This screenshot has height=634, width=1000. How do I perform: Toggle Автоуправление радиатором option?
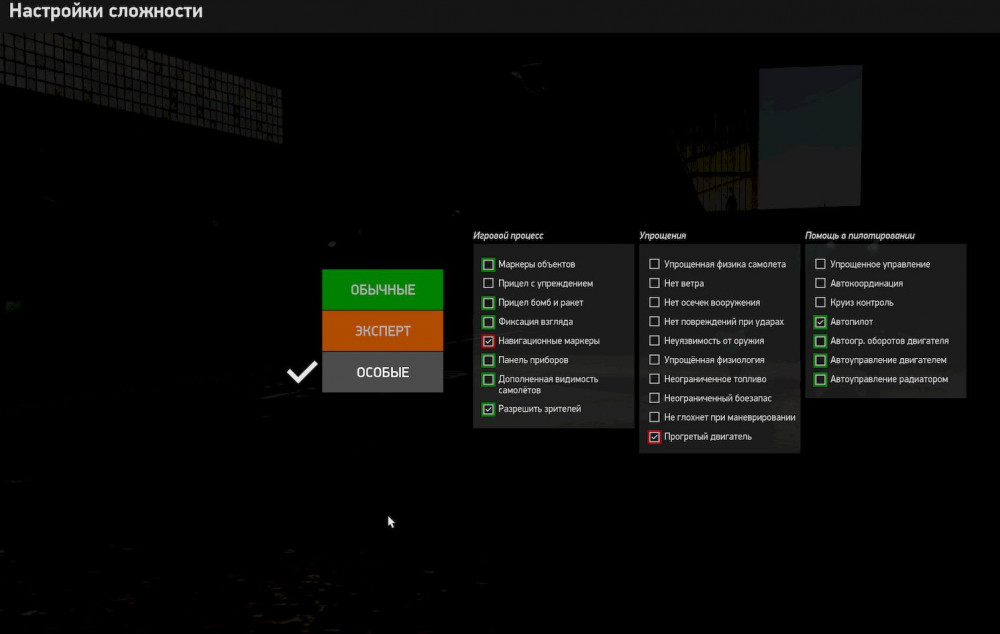[820, 380]
